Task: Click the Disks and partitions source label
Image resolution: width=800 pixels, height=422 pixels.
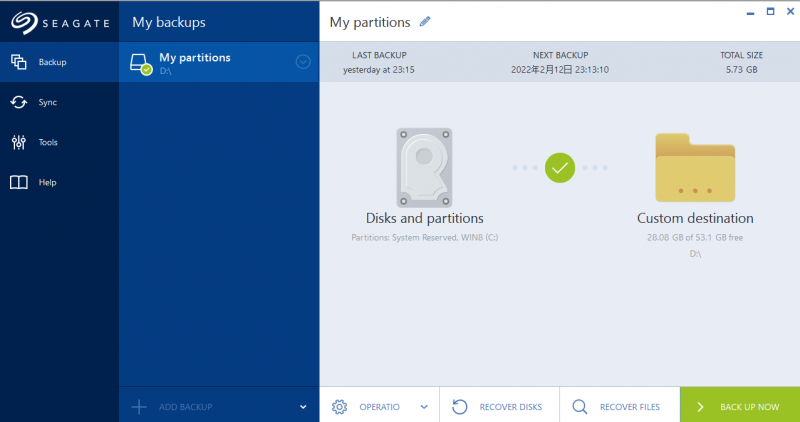Action: point(424,218)
